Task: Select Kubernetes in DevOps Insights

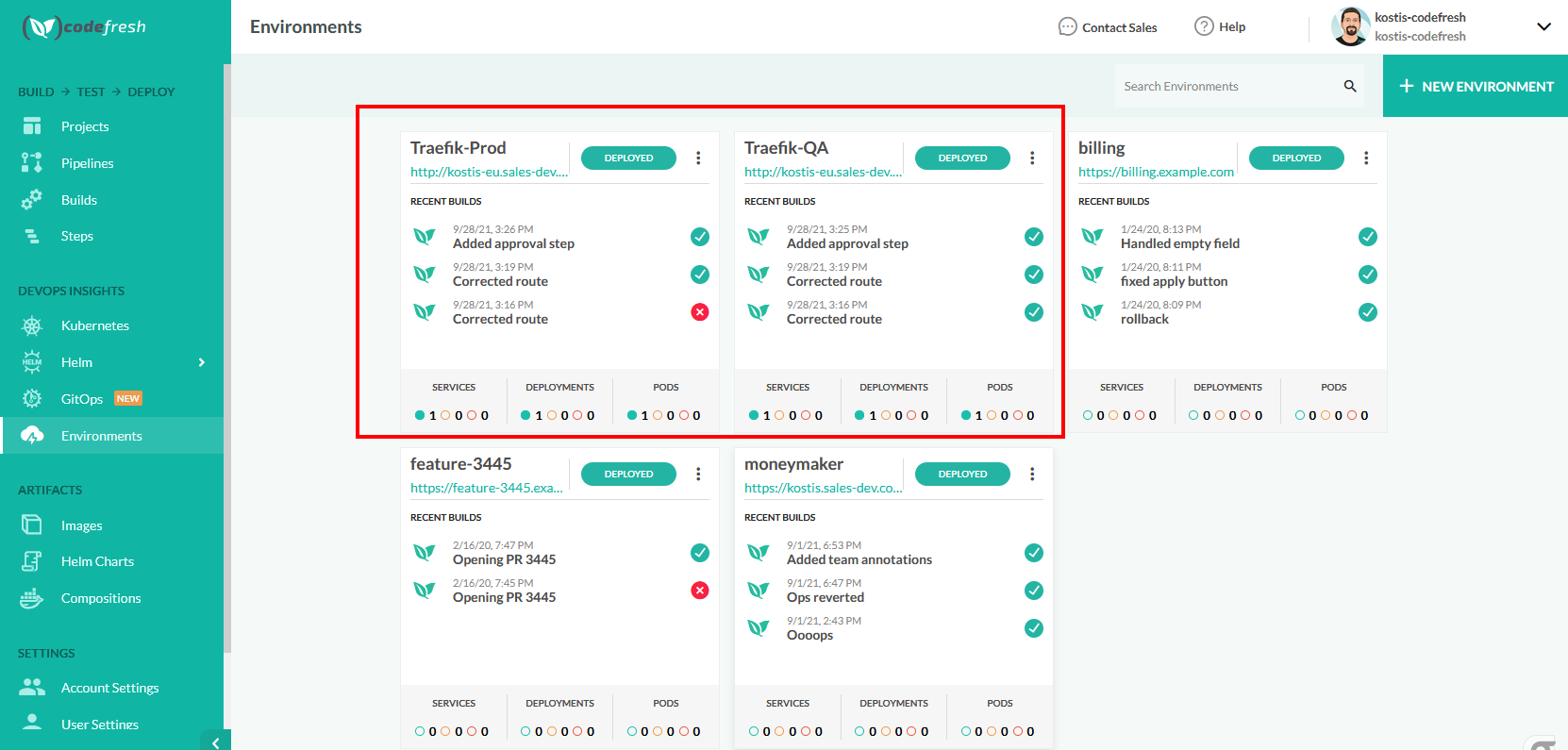Action: (95, 325)
